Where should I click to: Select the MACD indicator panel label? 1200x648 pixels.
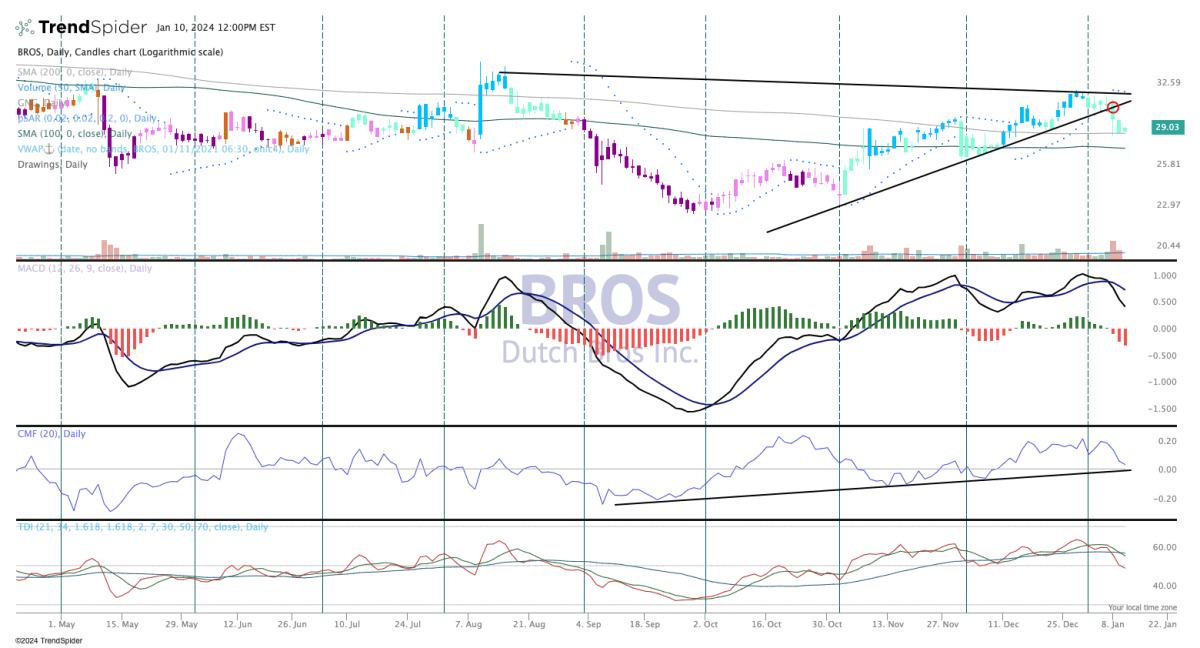click(85, 268)
